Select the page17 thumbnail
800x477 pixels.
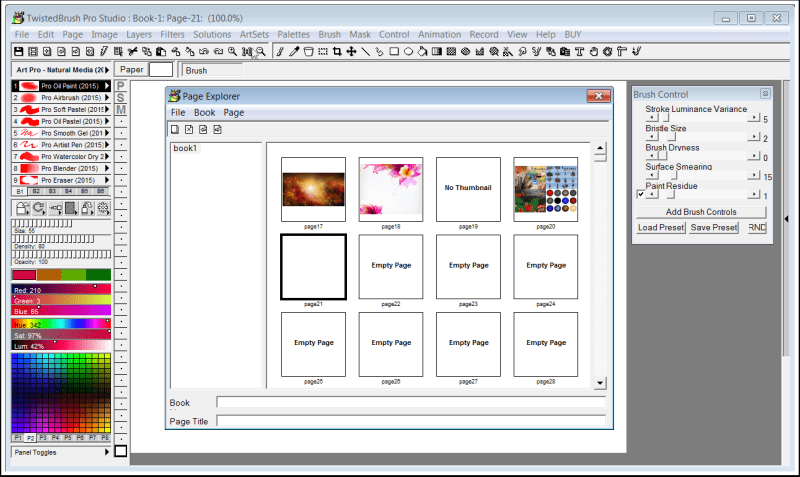[x=313, y=189]
